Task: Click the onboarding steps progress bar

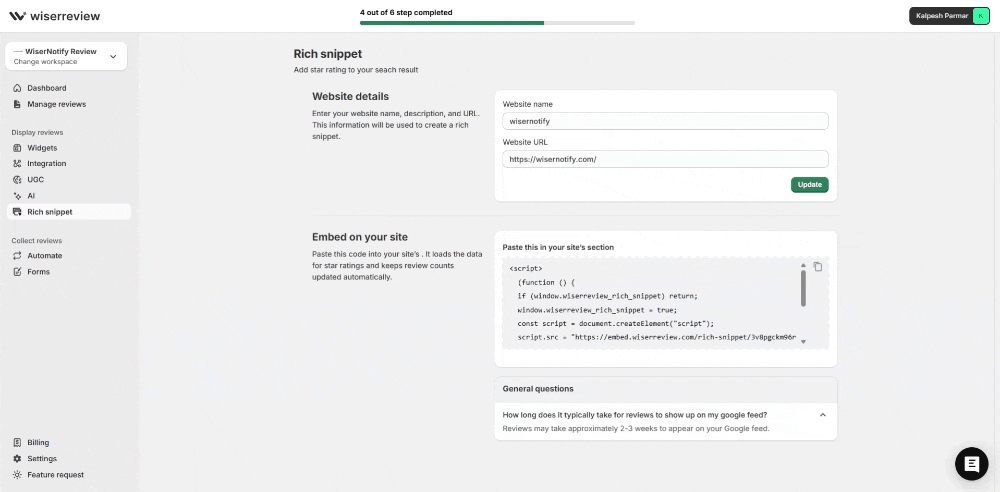Action: click(x=497, y=22)
